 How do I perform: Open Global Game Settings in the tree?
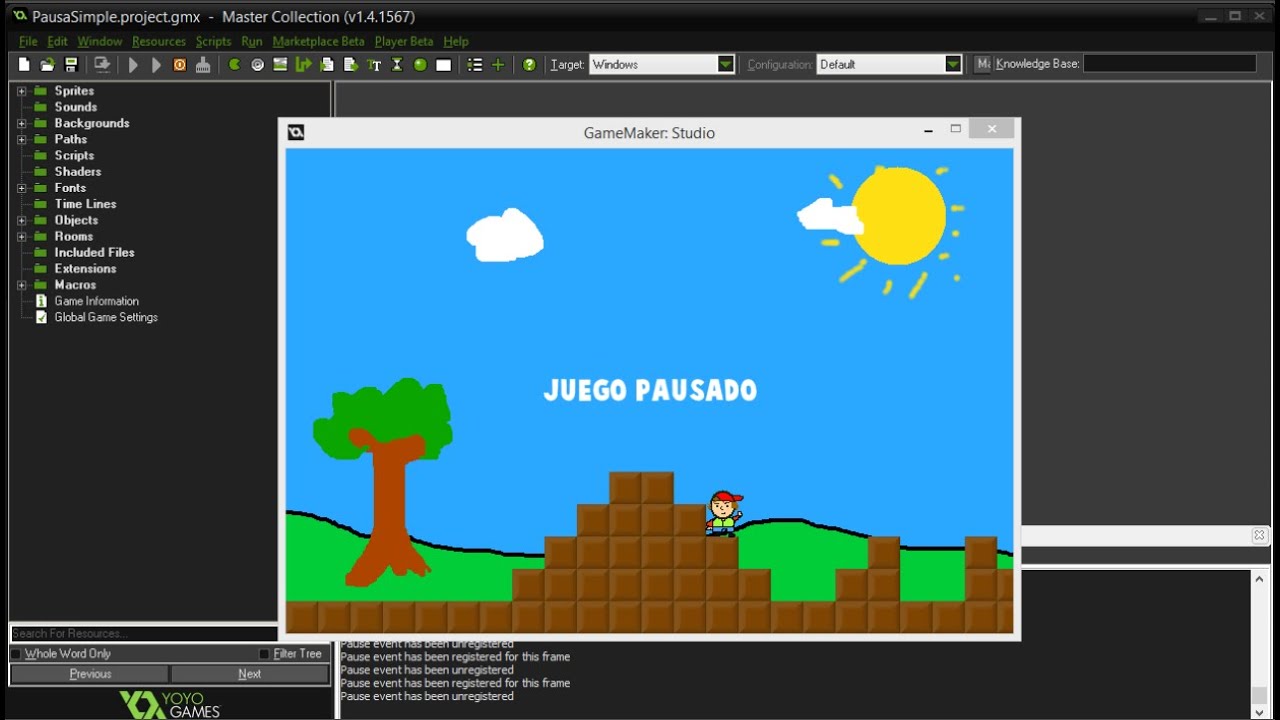(x=105, y=317)
